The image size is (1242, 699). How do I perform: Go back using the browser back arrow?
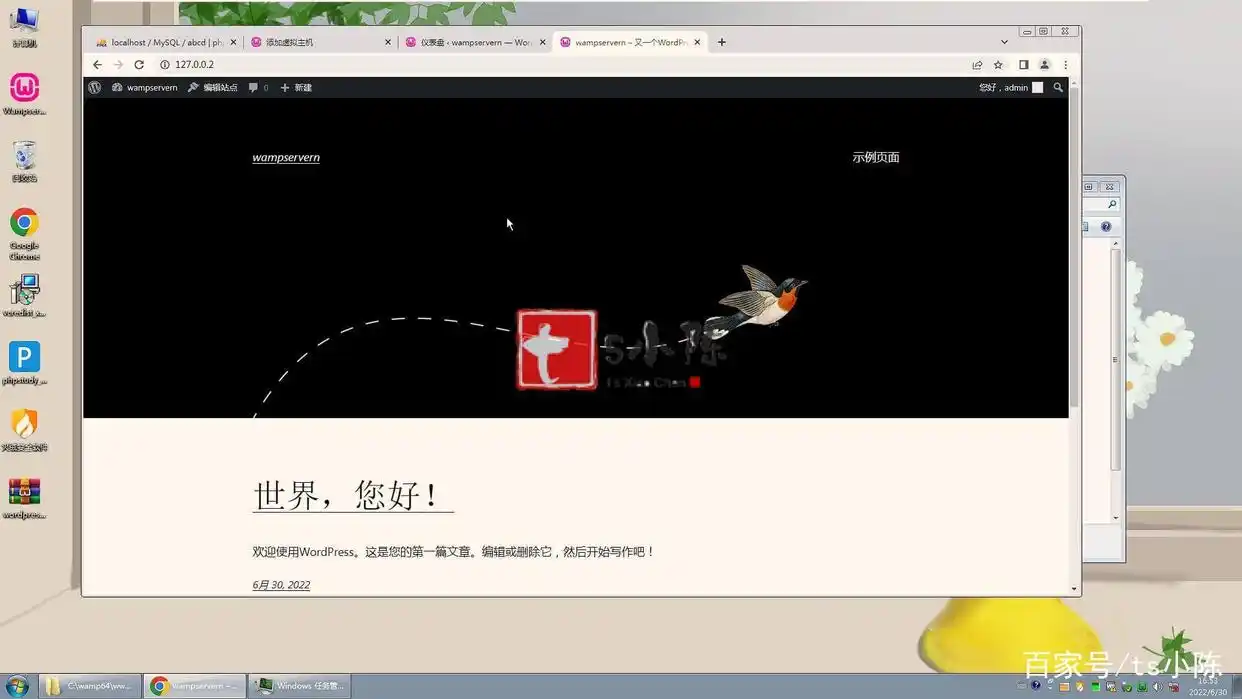(x=97, y=64)
